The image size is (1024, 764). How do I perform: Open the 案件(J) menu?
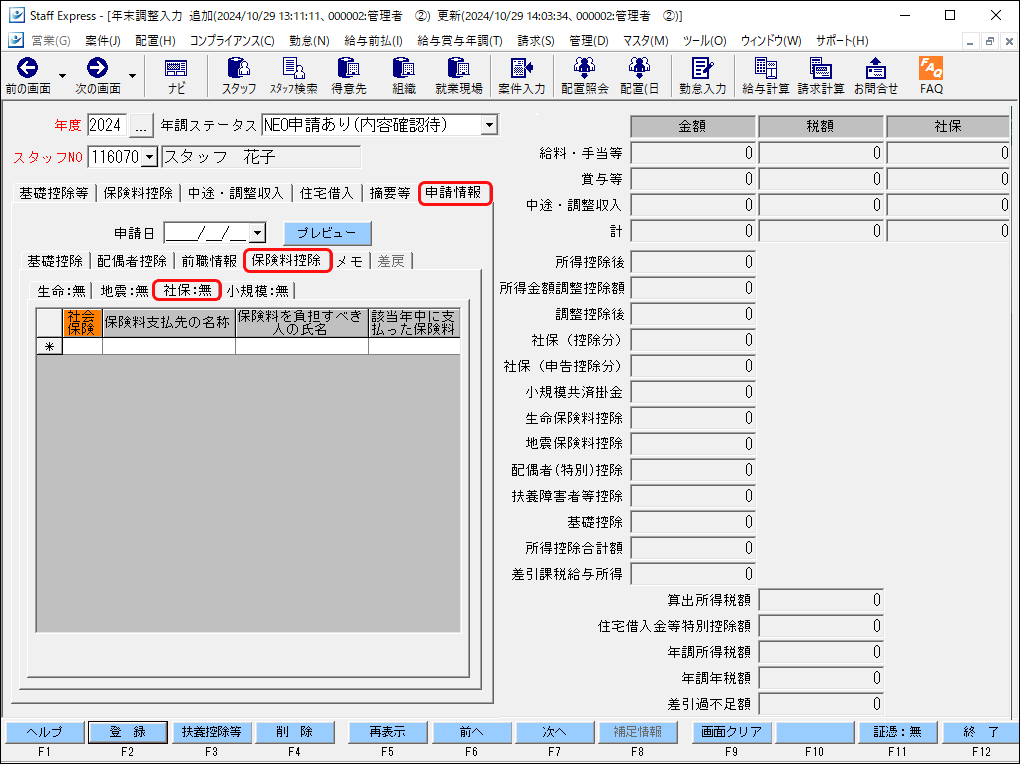coord(103,40)
